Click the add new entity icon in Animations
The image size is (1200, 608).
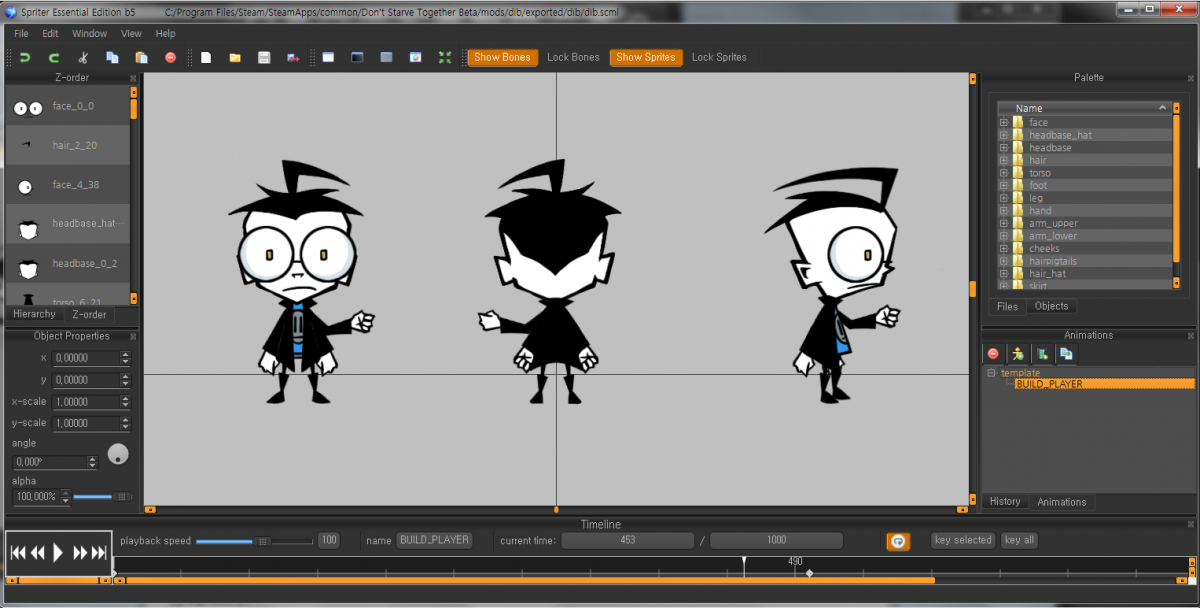pos(1018,354)
